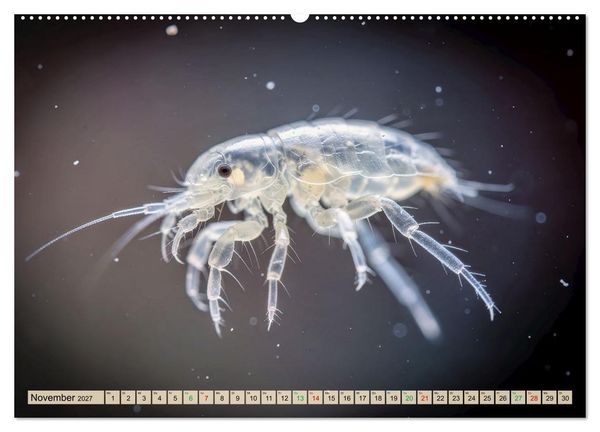
Task: Select day 3 in calendar strip
Action: coord(143,398)
